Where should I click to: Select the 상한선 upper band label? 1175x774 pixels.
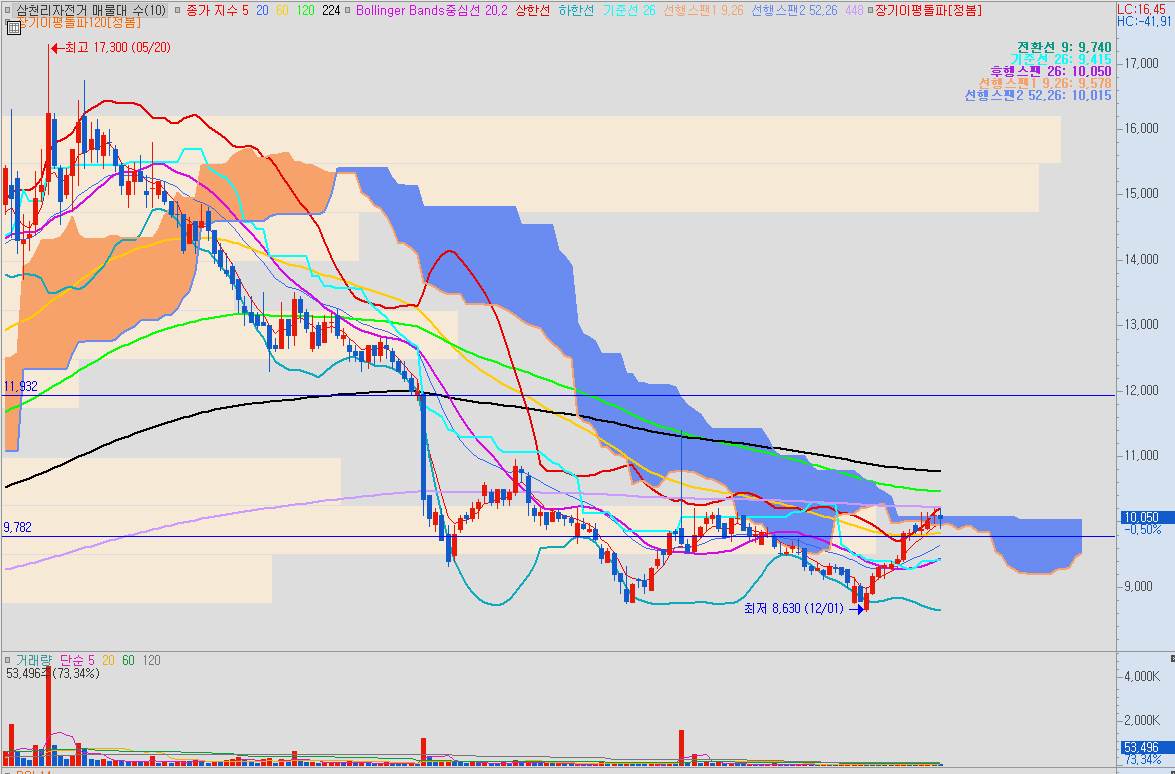tap(533, 10)
